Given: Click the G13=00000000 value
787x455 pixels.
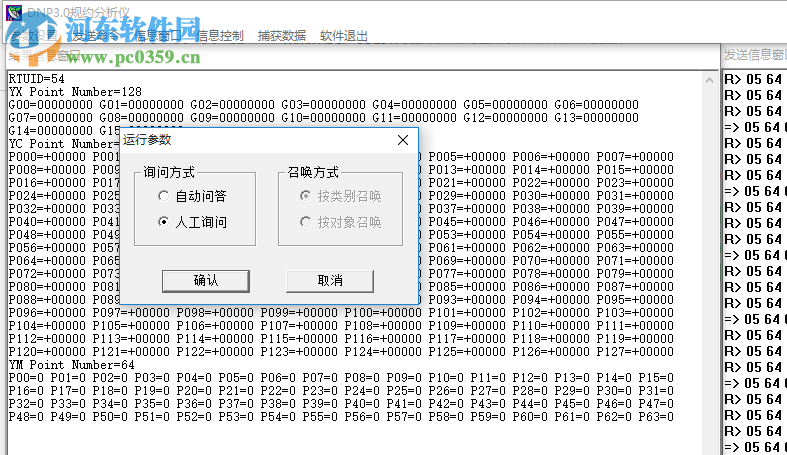Looking at the screenshot, I should point(596,118).
